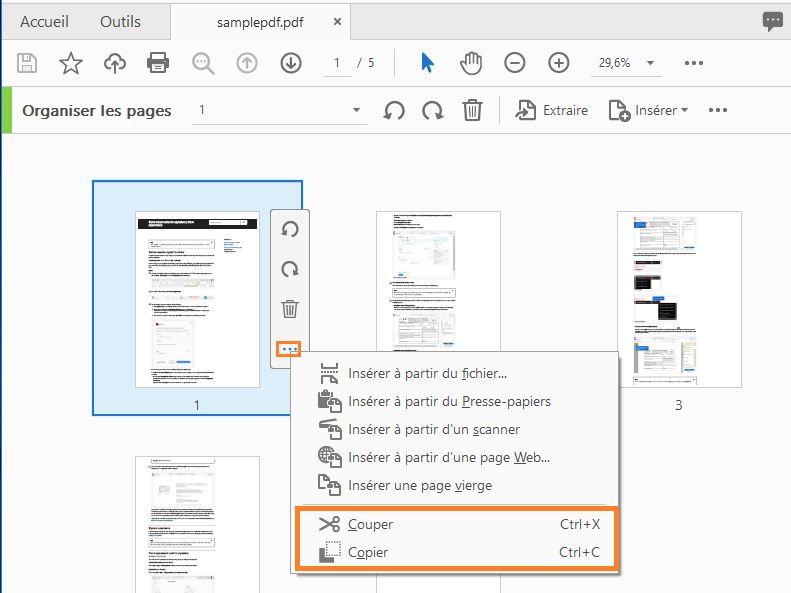
Task: Select the page 3 thumbnail
Action: tap(679, 300)
